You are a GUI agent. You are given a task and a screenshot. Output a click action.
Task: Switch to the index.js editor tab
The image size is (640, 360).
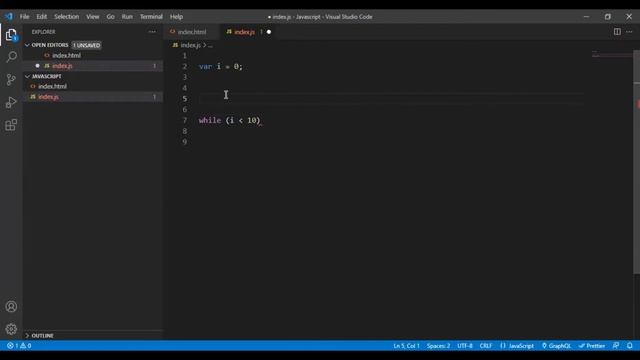pos(248,32)
